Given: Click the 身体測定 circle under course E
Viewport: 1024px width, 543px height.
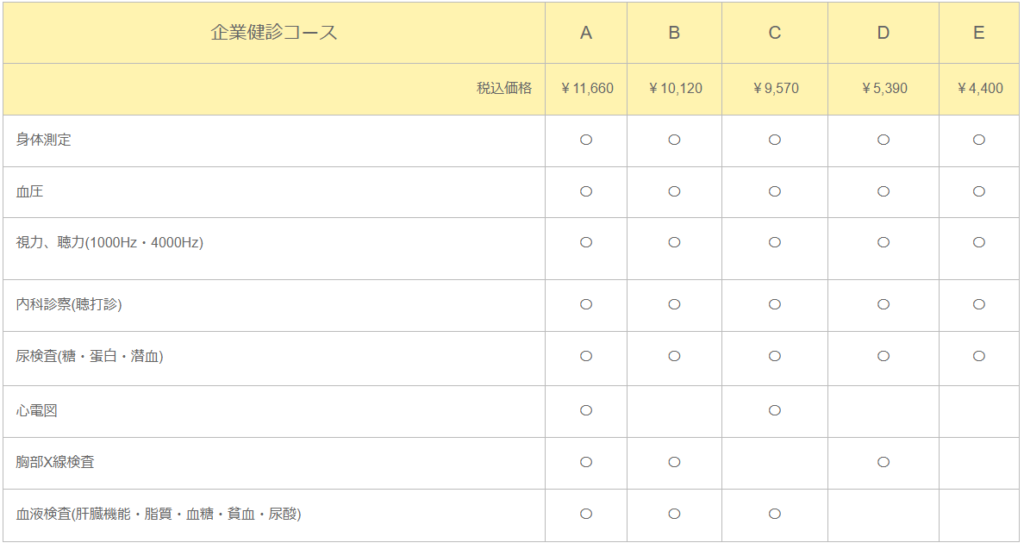Looking at the screenshot, I should pos(979,140).
